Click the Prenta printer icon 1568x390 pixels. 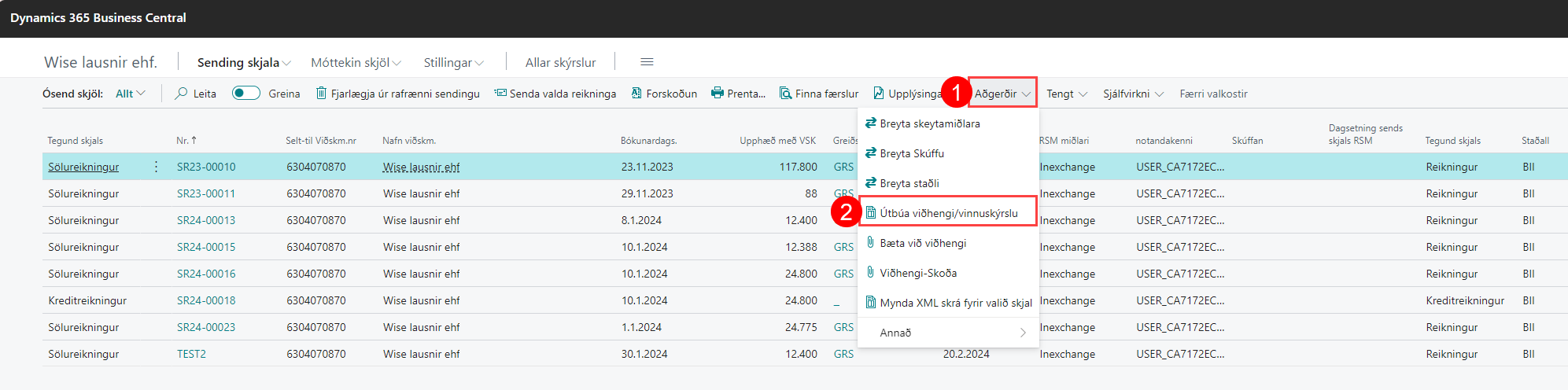coord(717,94)
